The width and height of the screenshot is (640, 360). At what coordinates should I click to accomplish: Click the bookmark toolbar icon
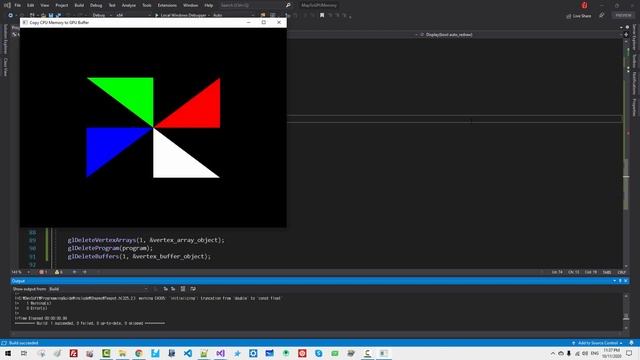(322, 15)
